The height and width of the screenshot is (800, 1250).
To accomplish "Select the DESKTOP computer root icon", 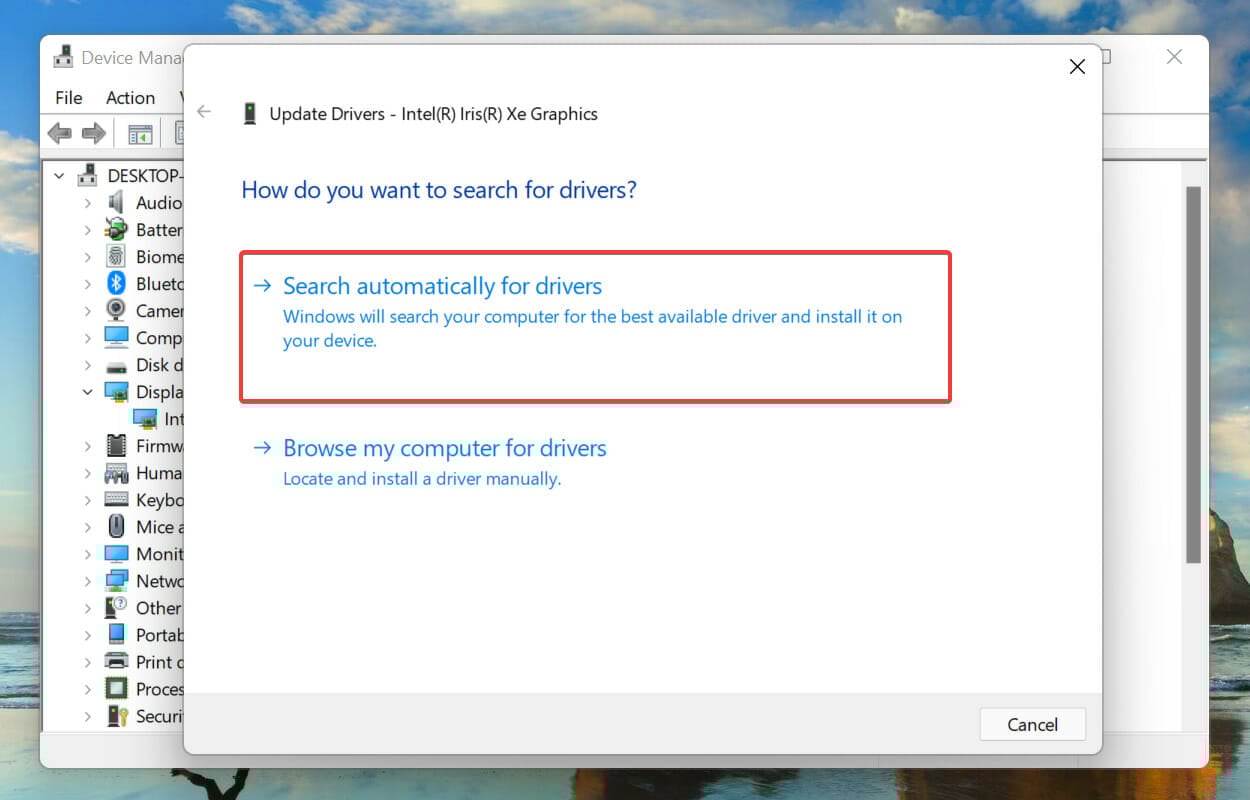I will pyautogui.click(x=88, y=176).
